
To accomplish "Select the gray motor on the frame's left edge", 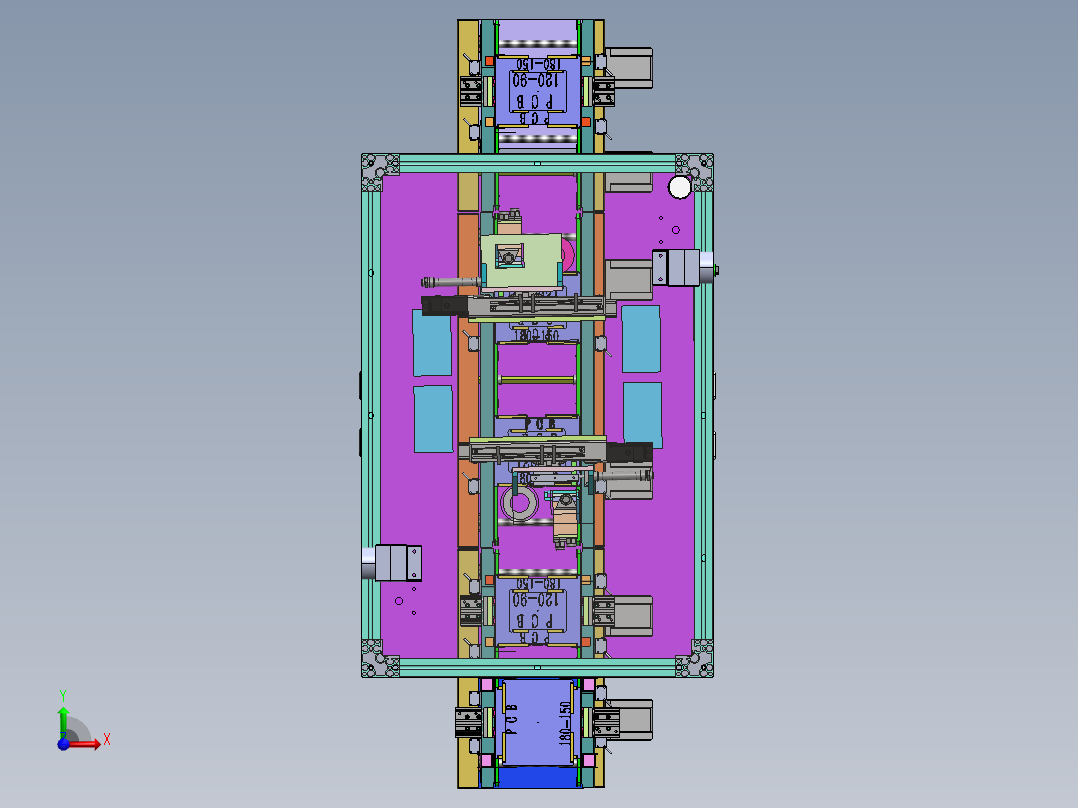I will pyautogui.click(x=392, y=563).
